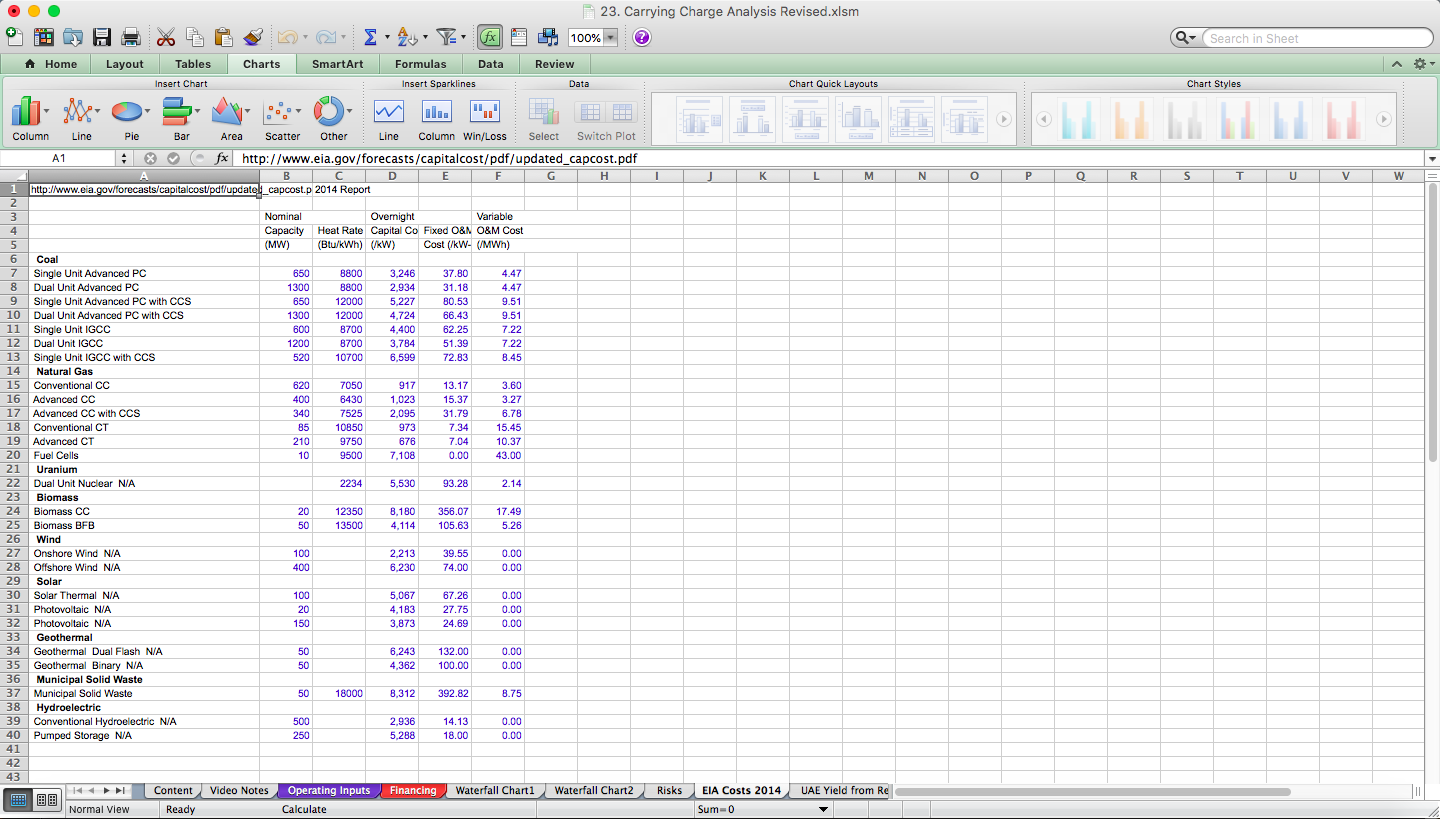Image resolution: width=1440 pixels, height=819 pixels.
Task: Open the templates gallery icon
Action: pos(43,37)
